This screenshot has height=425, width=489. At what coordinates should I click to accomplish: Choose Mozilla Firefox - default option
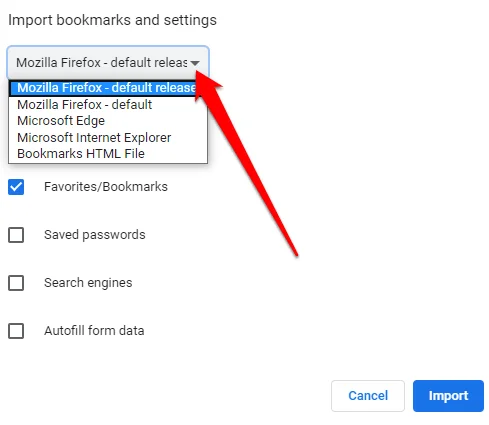[108, 105]
